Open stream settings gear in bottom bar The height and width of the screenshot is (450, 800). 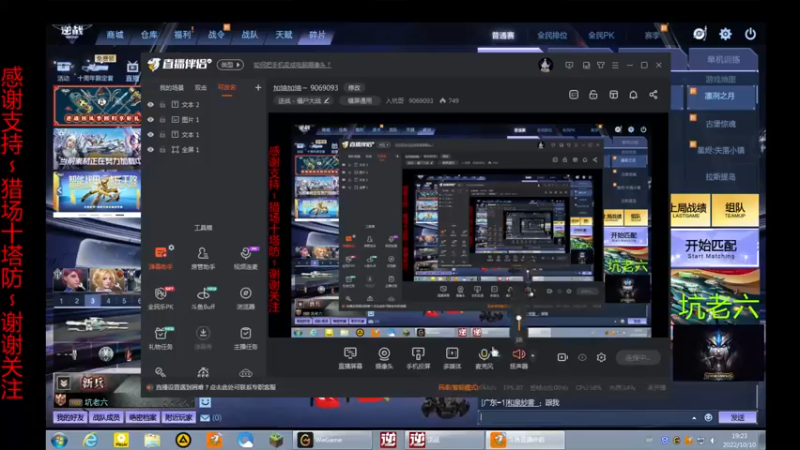(601, 357)
